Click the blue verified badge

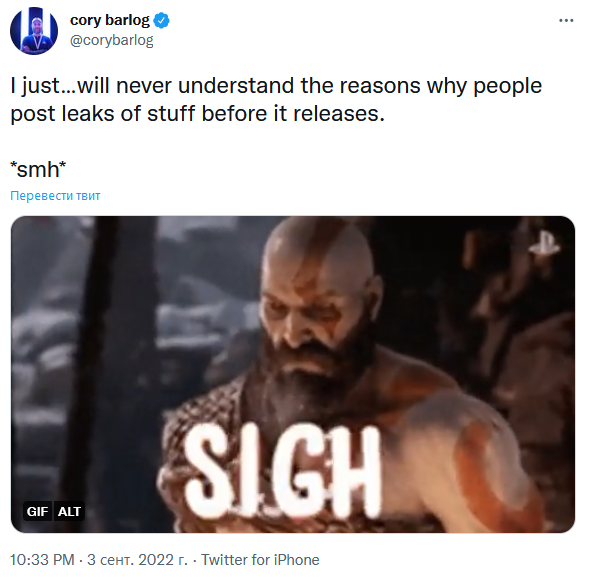pyautogui.click(x=162, y=20)
